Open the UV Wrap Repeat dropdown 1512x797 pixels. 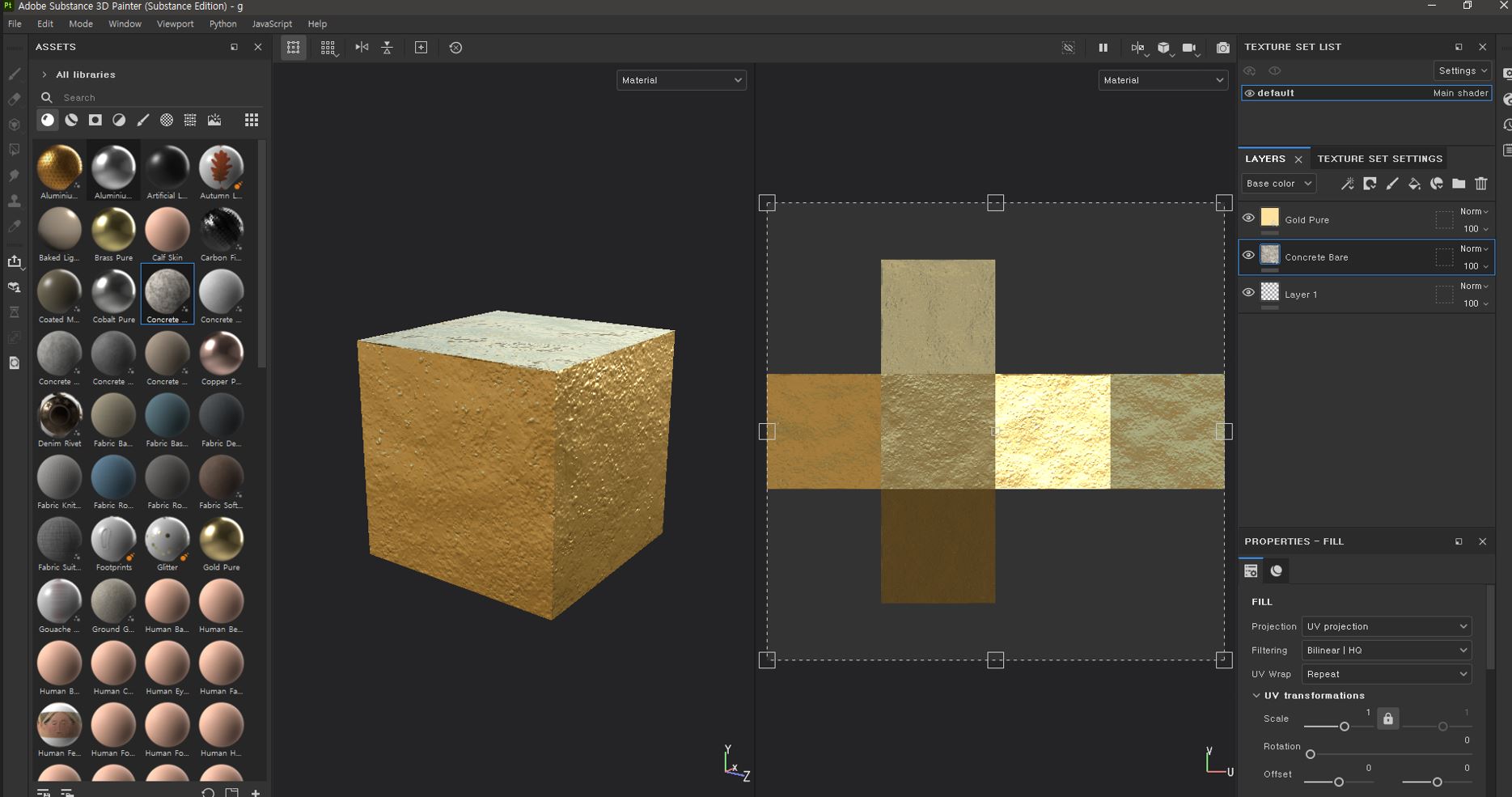[x=1387, y=674]
